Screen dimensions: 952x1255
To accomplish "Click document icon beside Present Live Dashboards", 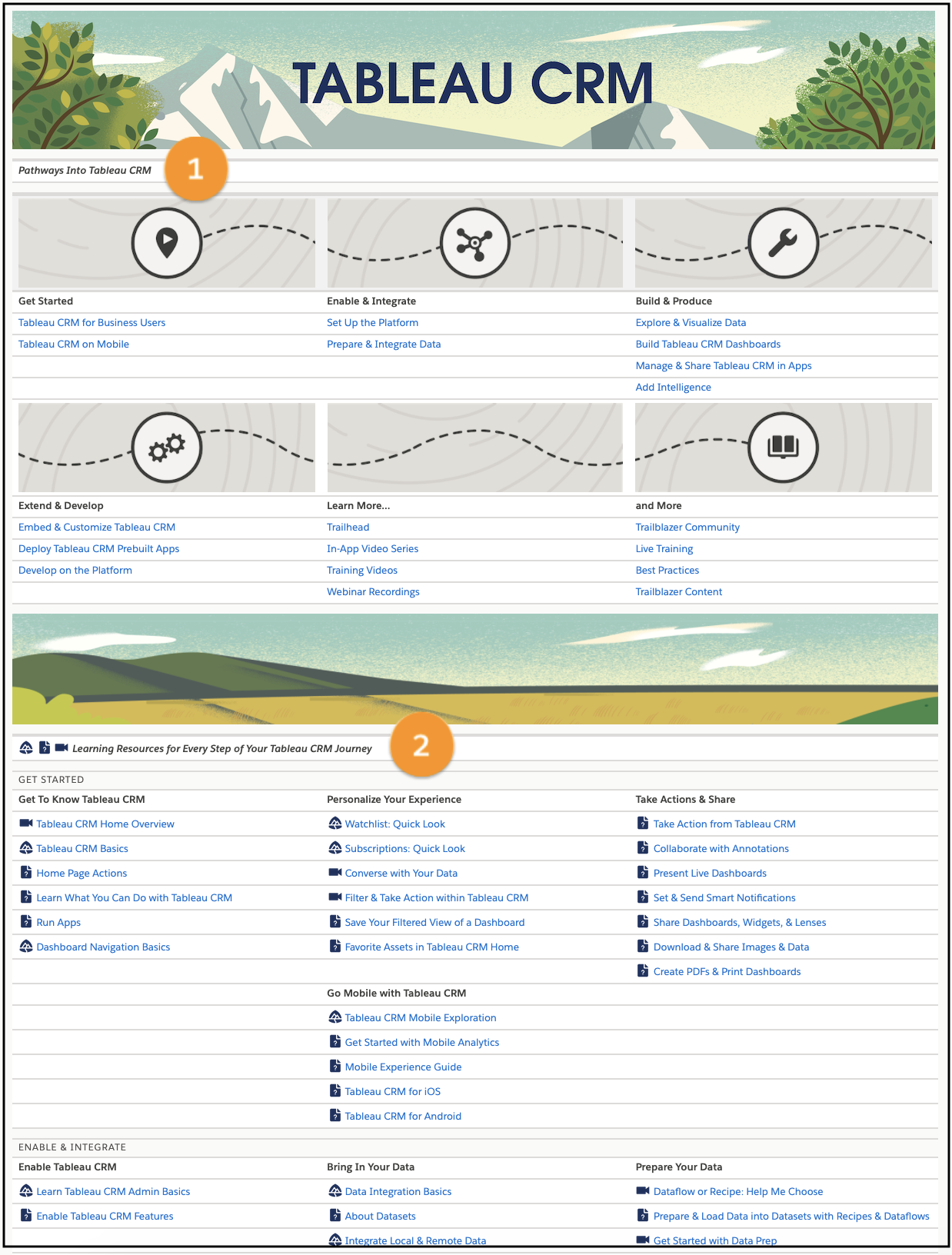I will click(x=643, y=873).
